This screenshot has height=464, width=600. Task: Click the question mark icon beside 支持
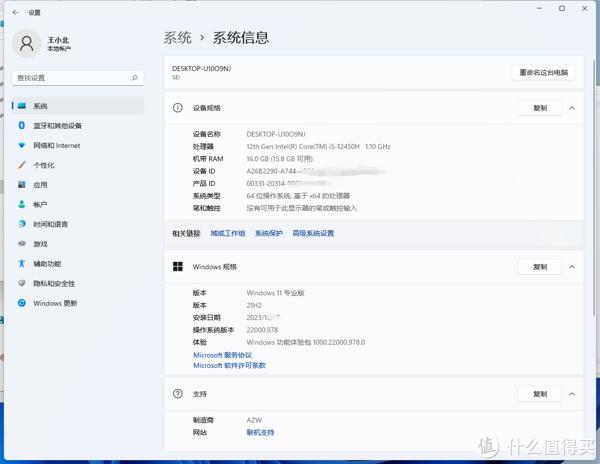[x=178, y=394]
